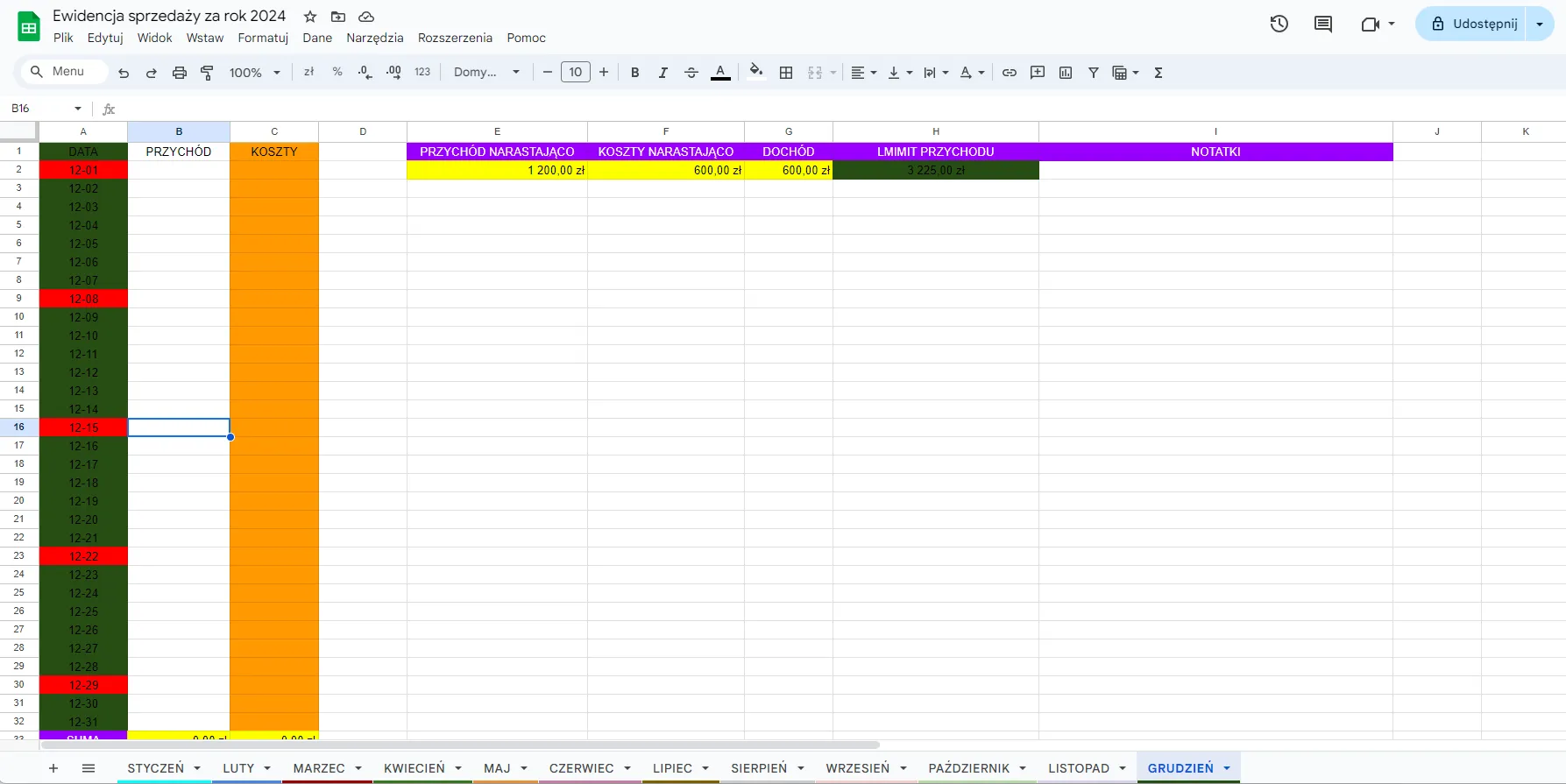The height and width of the screenshot is (784, 1566).
Task: Insert a link
Action: [x=1010, y=73]
